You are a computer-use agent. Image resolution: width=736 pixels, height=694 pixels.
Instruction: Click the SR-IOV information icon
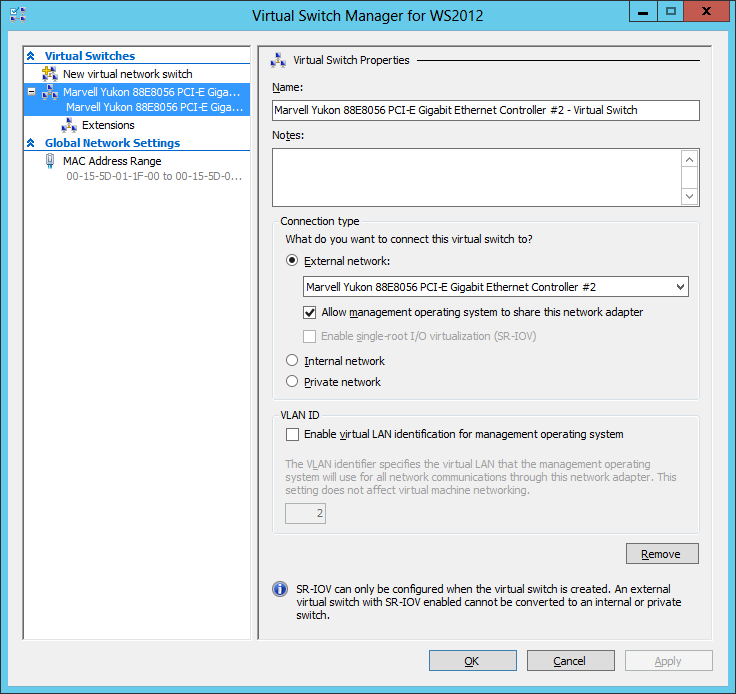[280, 590]
